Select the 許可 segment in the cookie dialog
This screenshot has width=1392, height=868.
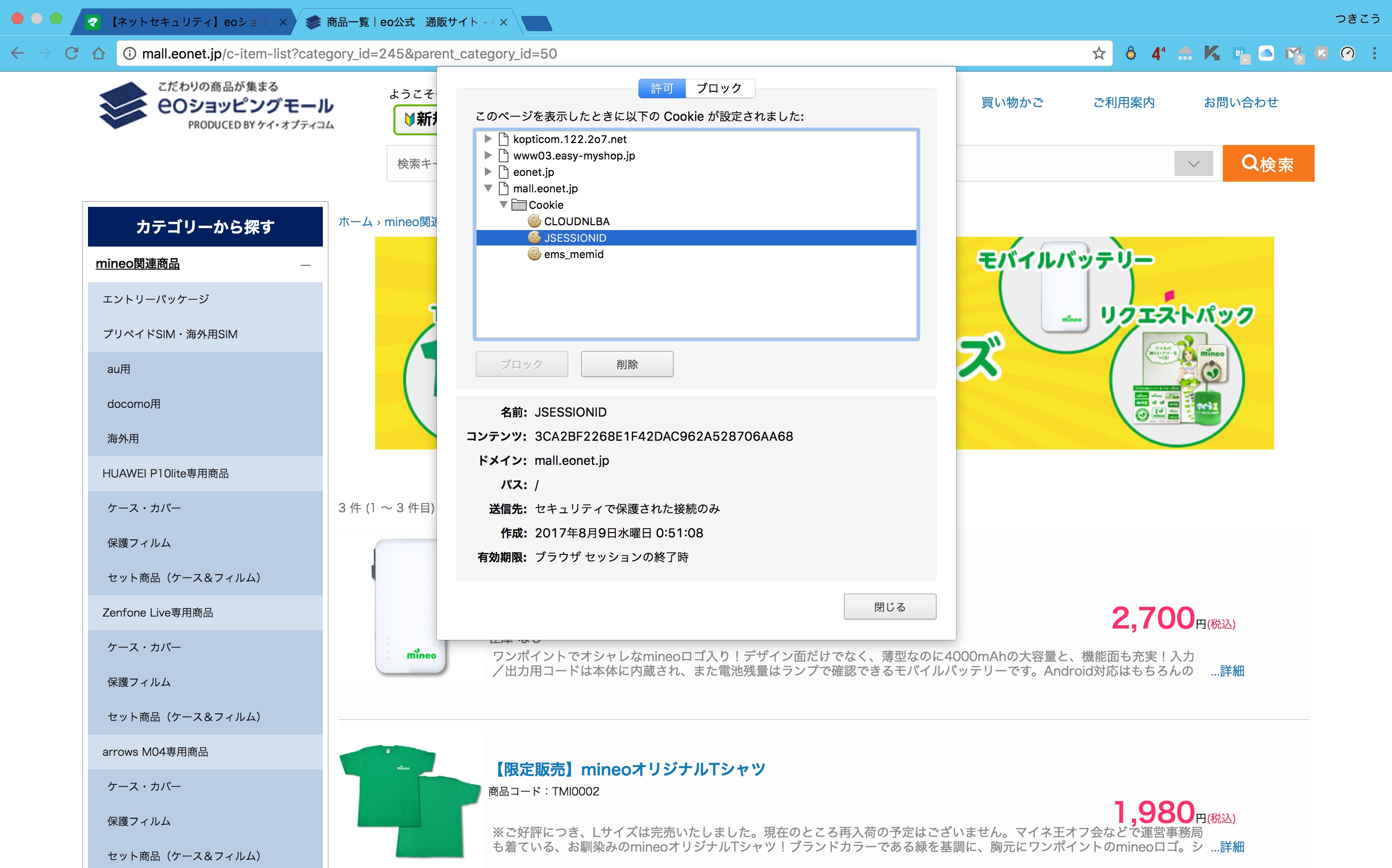pyautogui.click(x=662, y=88)
